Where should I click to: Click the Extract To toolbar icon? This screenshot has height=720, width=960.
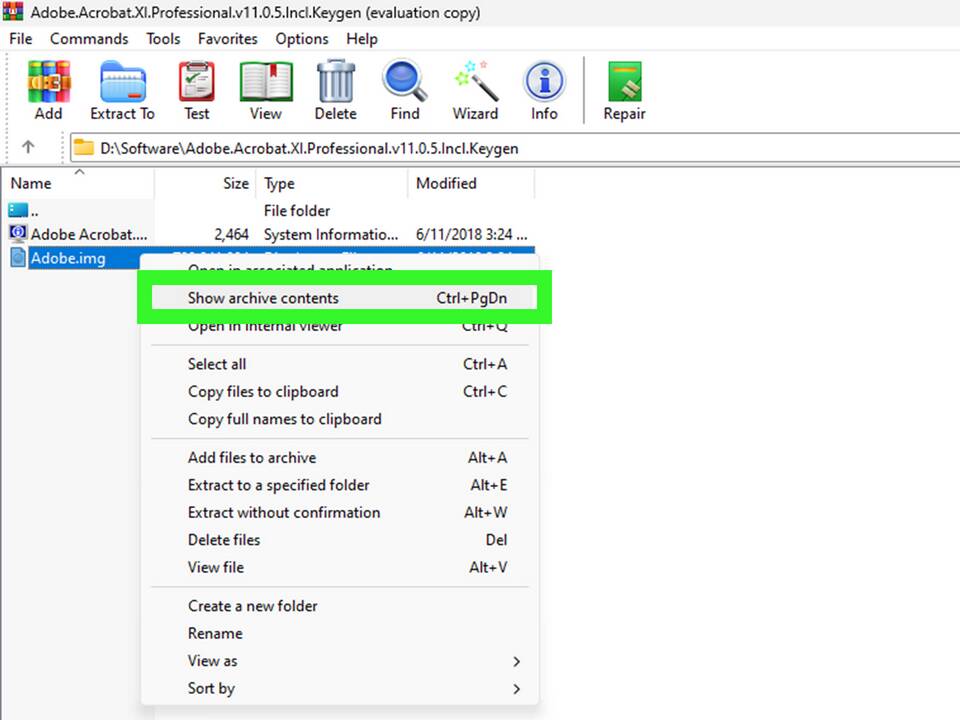click(122, 90)
